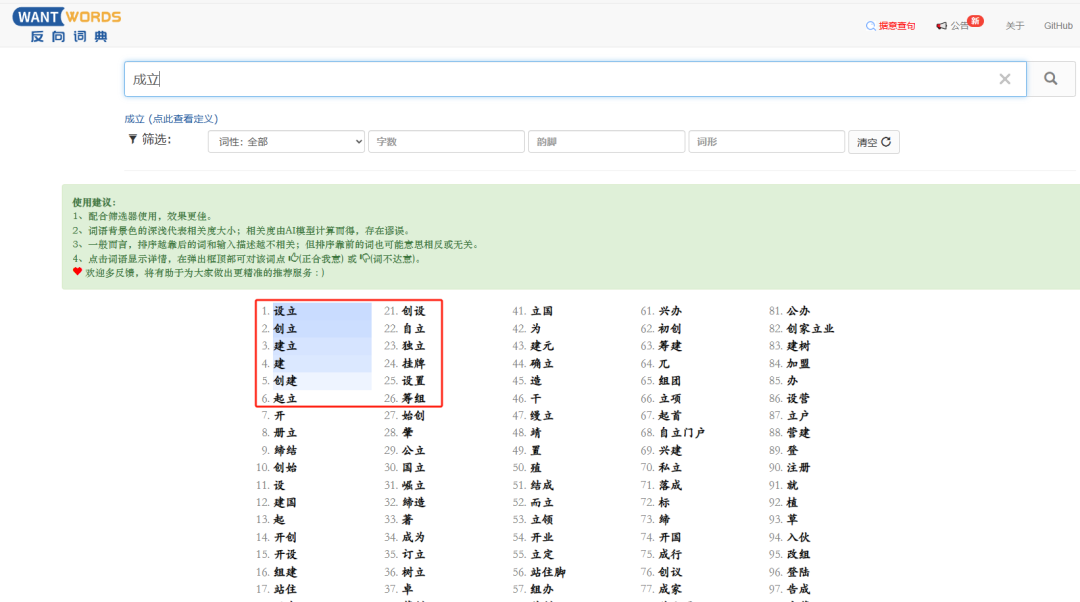1080x602 pixels.
Task: Click the WantWords logo
Action: pos(67,26)
